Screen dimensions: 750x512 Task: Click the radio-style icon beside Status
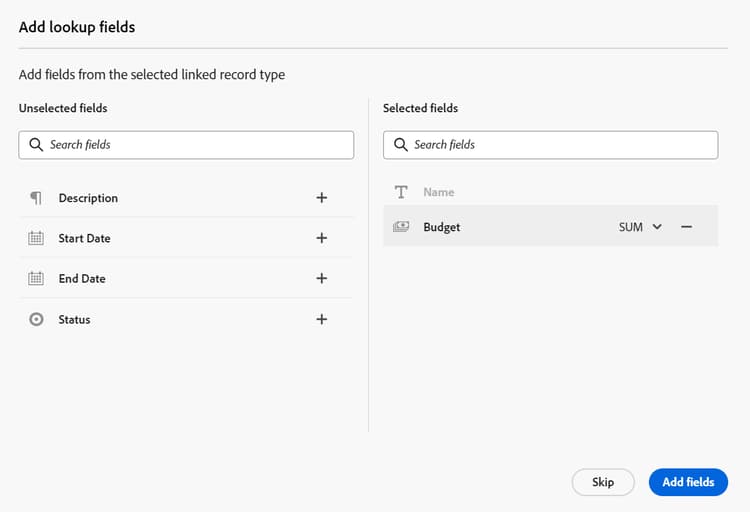(36, 319)
